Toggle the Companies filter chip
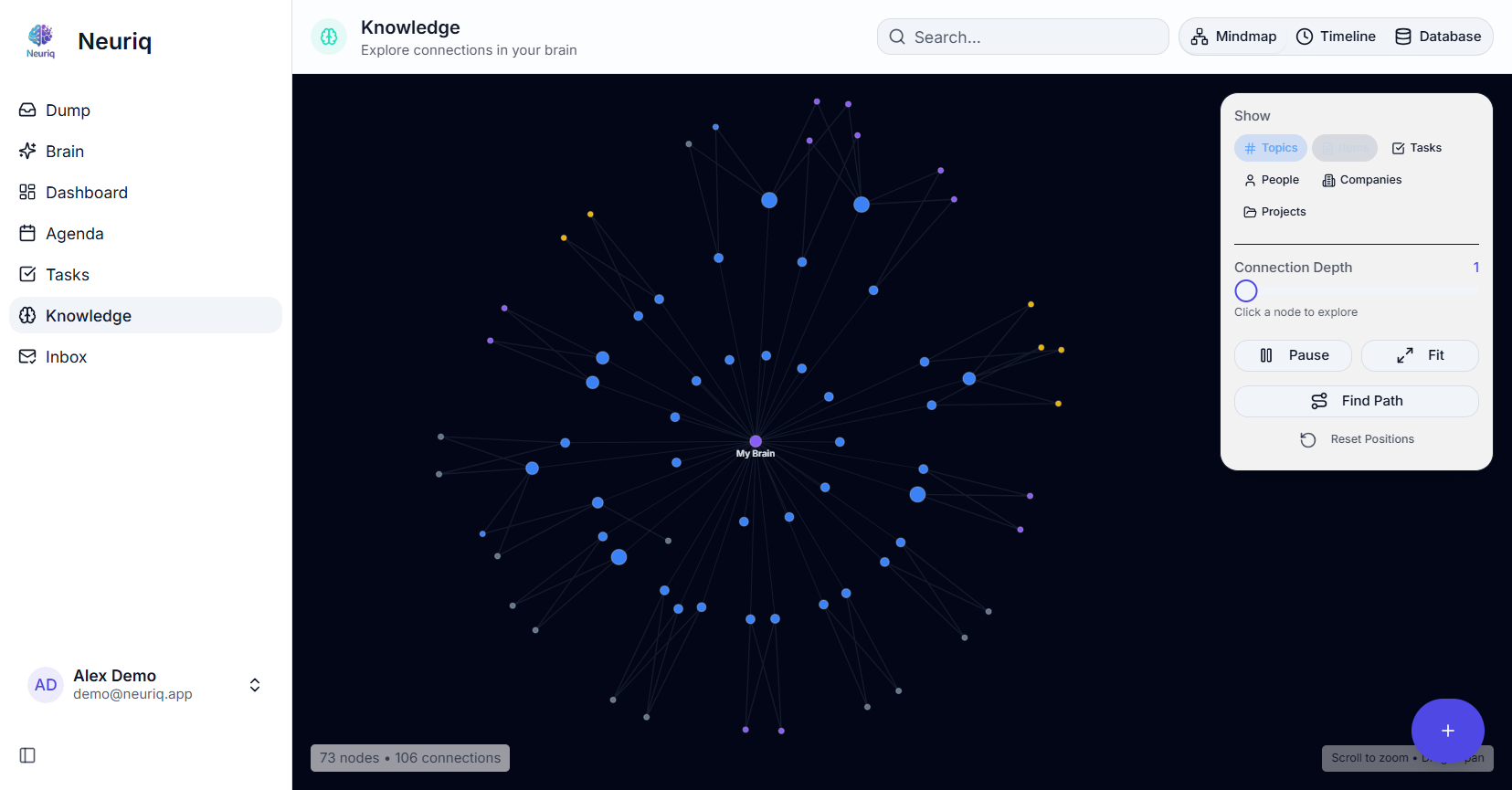Viewport: 1512px width, 790px height. point(1362,180)
